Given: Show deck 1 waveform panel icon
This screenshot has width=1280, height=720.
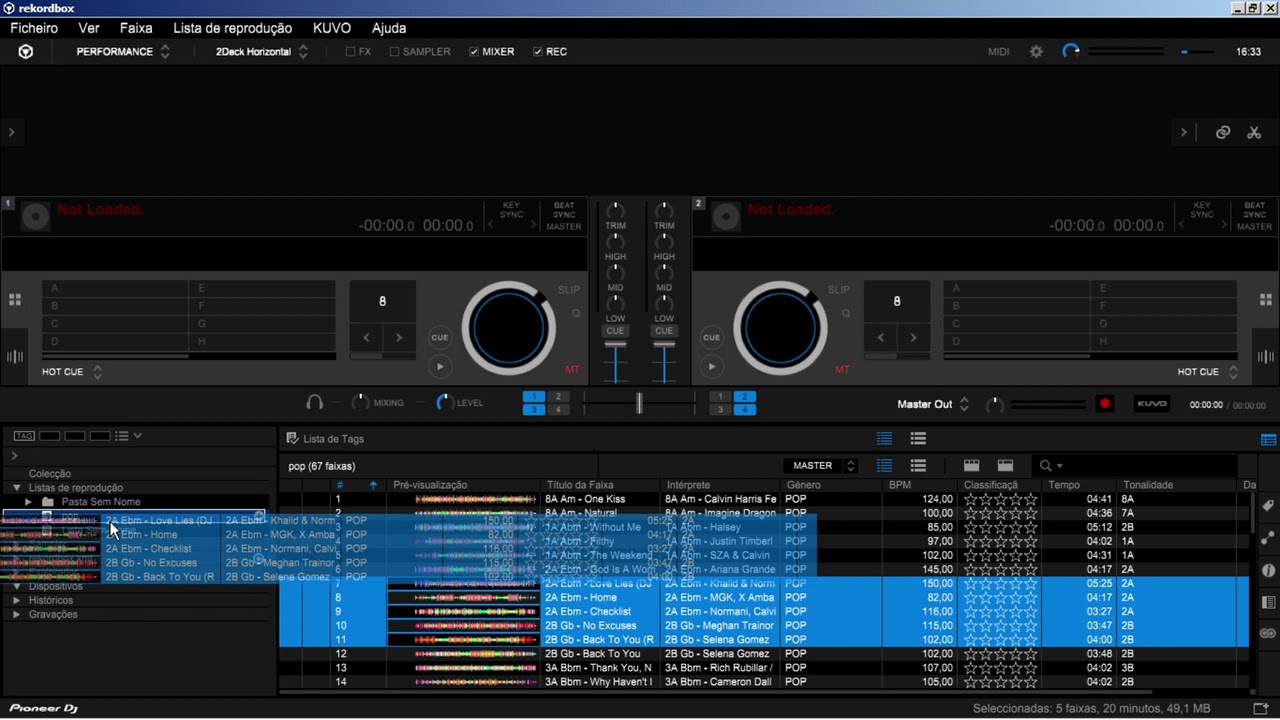Looking at the screenshot, I should [x=15, y=356].
